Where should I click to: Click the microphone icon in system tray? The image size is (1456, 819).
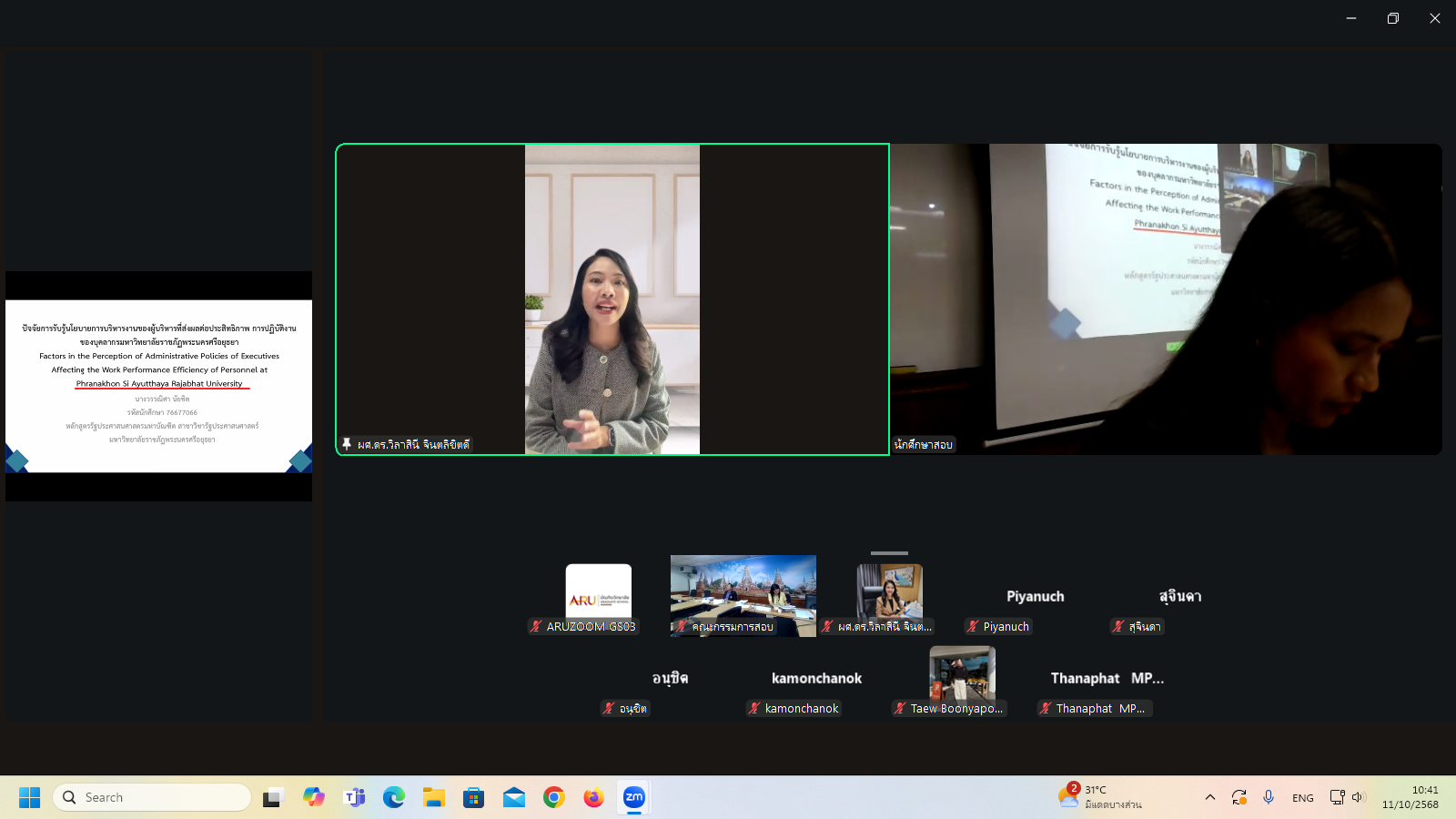pyautogui.click(x=1269, y=797)
